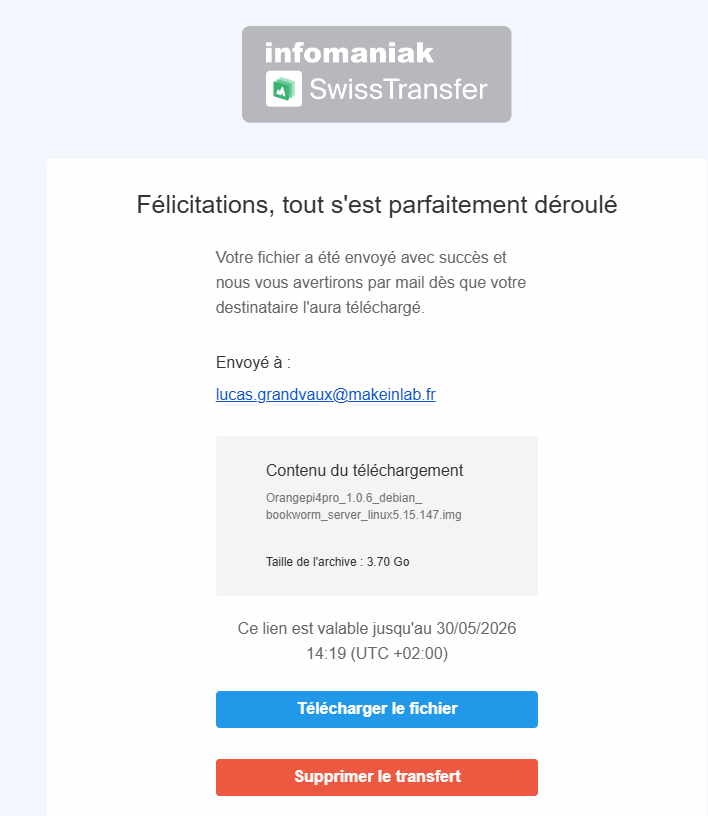Click the green SwissTransfer logo icon
Viewport: 708px width, 816px height.
284,89
